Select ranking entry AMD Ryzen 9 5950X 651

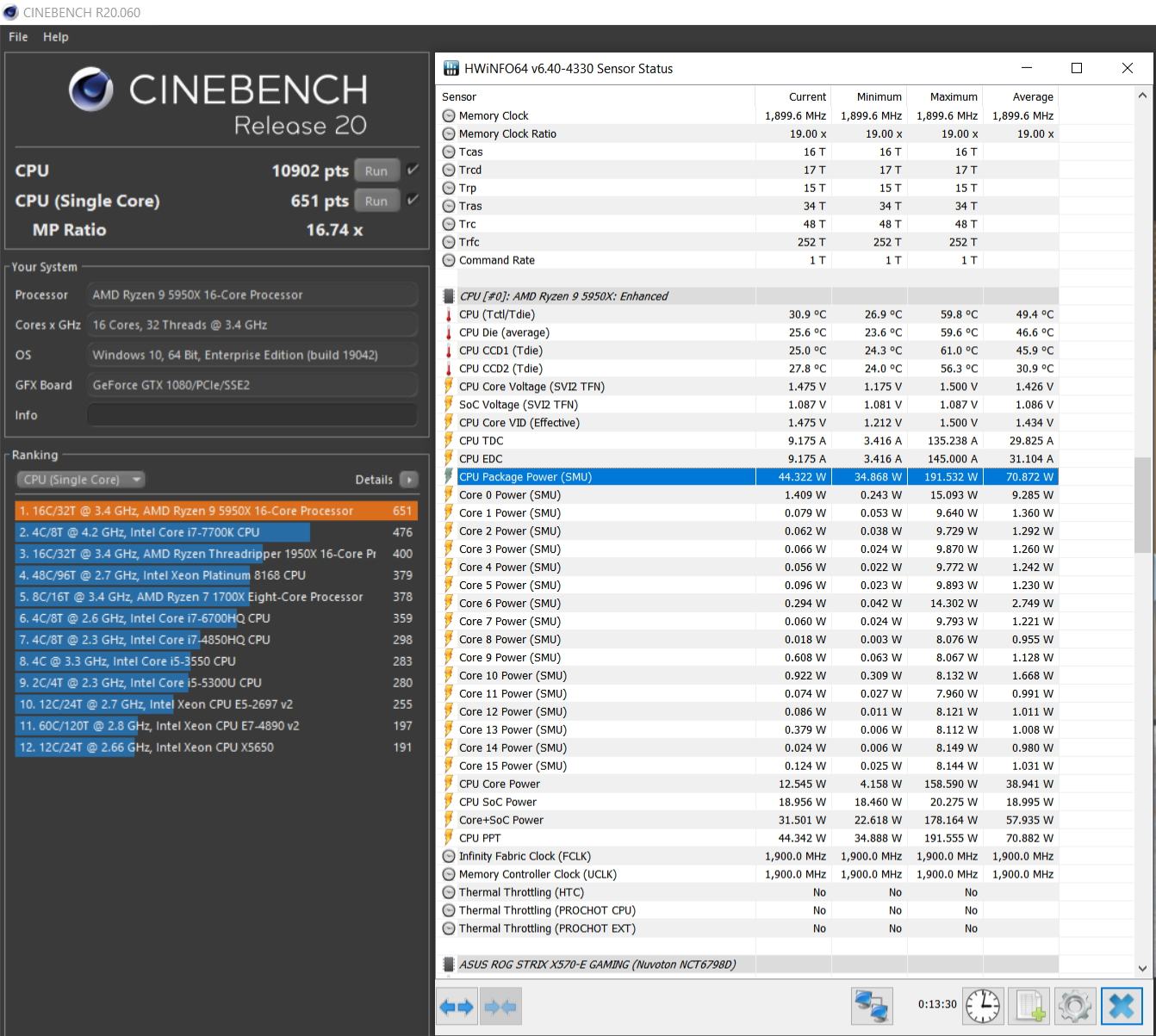tap(216, 511)
